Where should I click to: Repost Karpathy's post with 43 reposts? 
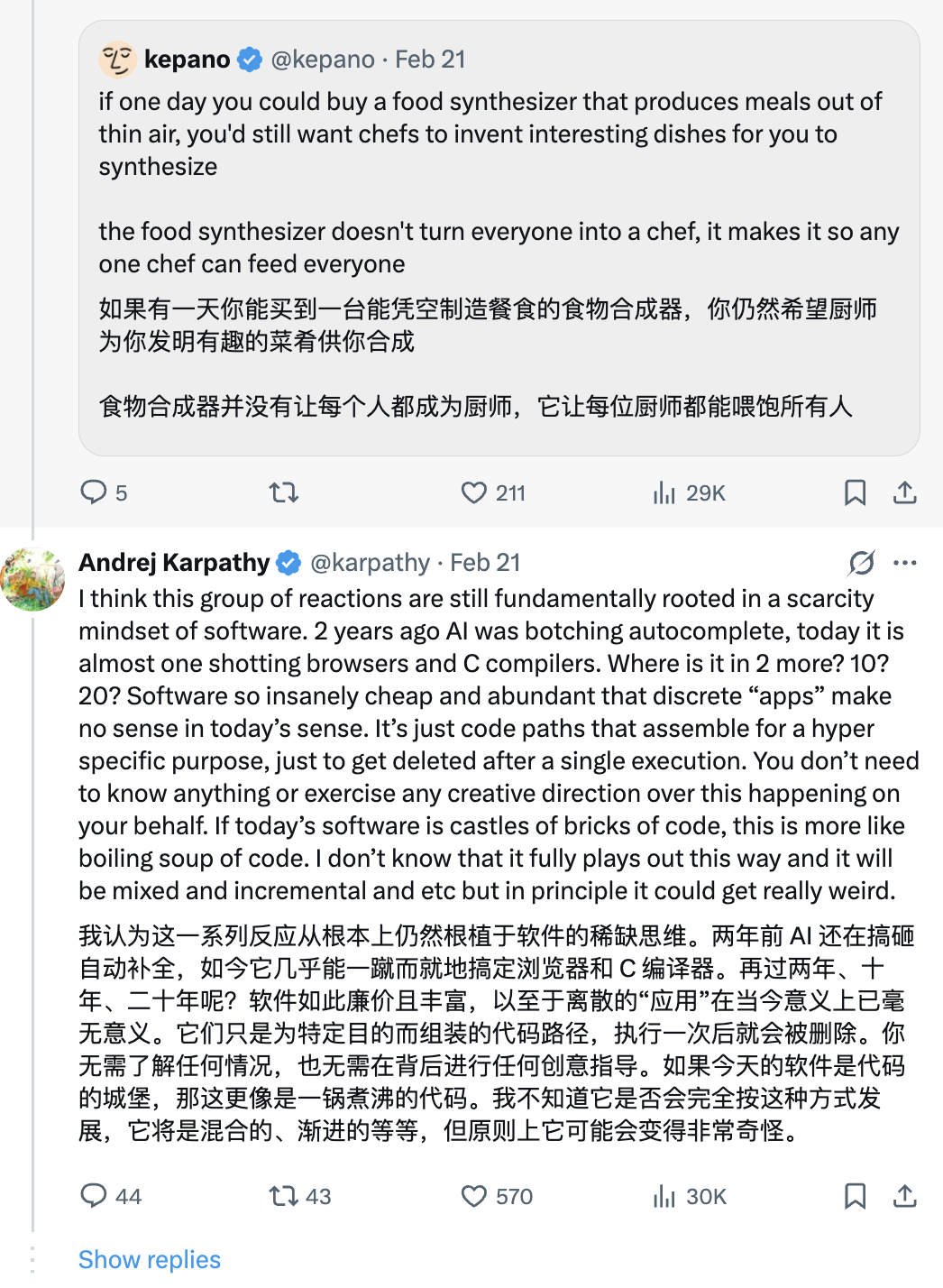pyautogui.click(x=284, y=1196)
